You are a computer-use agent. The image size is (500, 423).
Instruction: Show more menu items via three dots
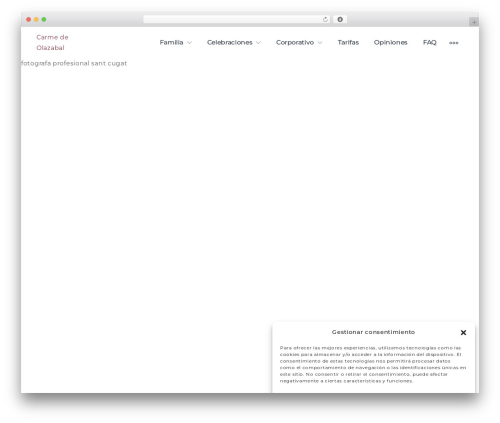453,43
